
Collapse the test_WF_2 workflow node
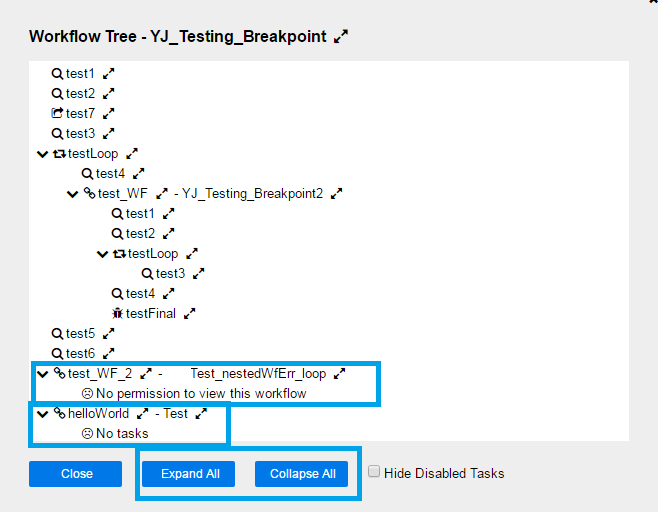pos(42,373)
